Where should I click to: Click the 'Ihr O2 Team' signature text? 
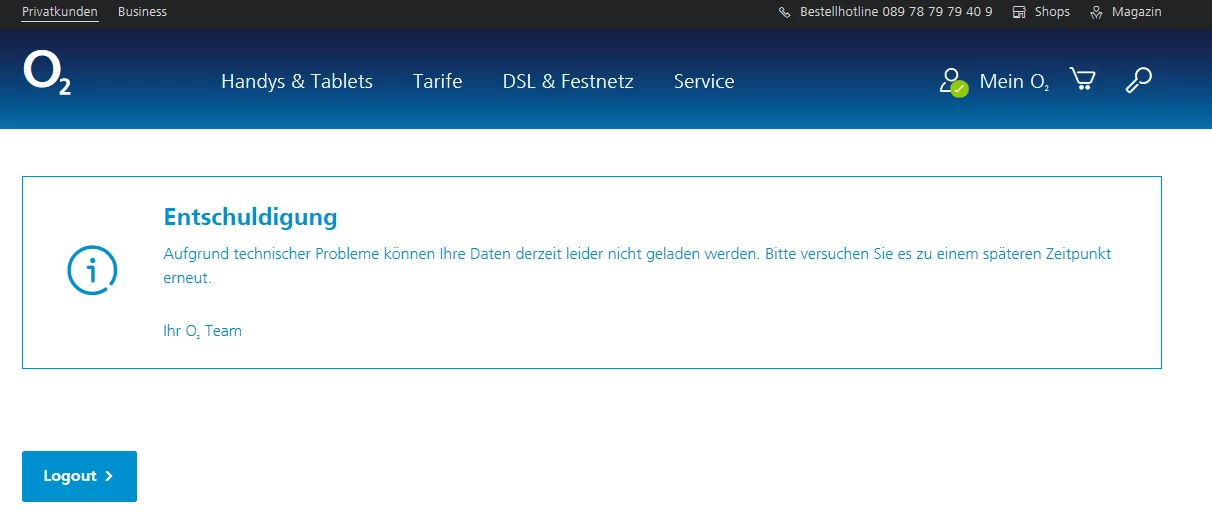click(202, 331)
